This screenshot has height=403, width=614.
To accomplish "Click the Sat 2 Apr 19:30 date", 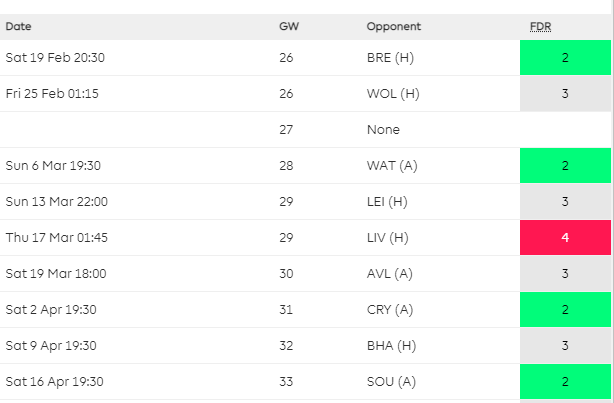I will (x=53, y=309).
